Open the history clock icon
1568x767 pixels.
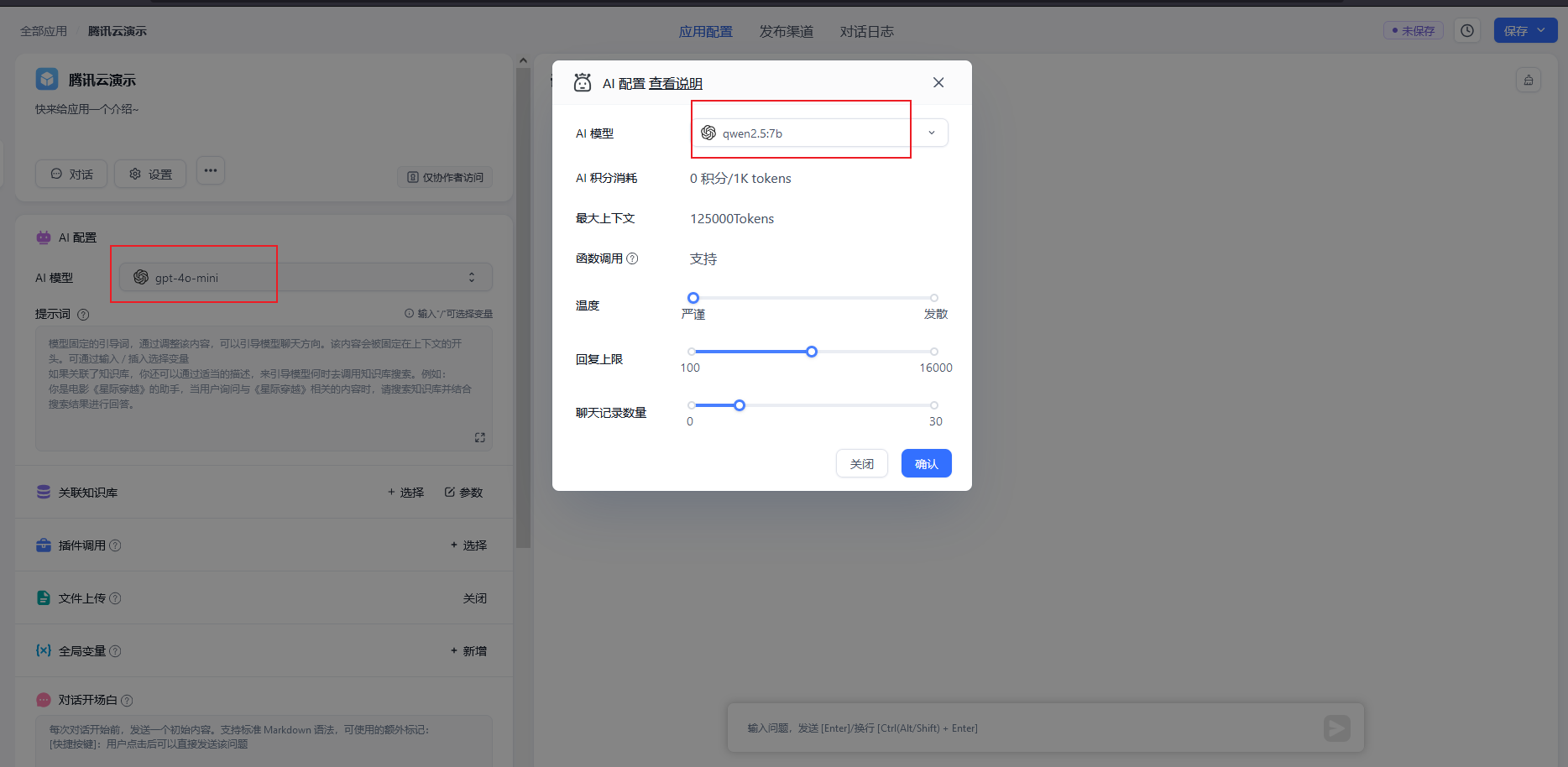click(1467, 31)
